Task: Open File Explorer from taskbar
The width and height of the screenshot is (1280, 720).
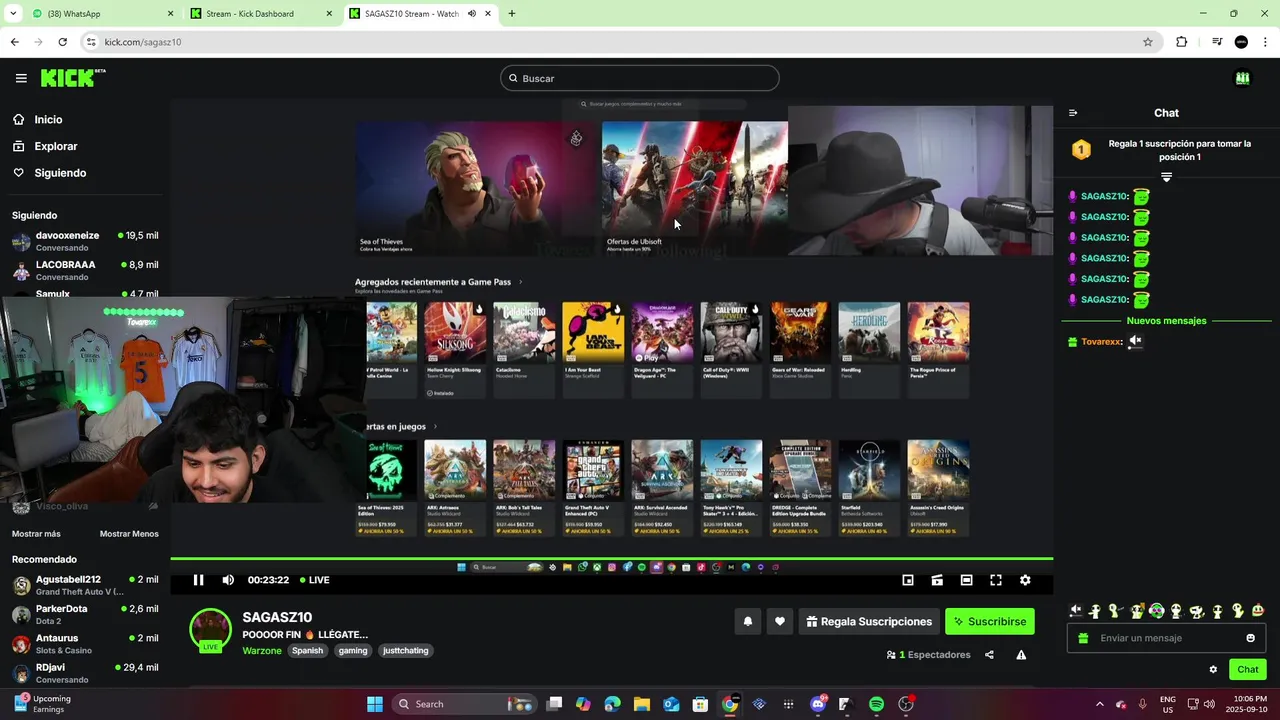Action: pos(641,704)
